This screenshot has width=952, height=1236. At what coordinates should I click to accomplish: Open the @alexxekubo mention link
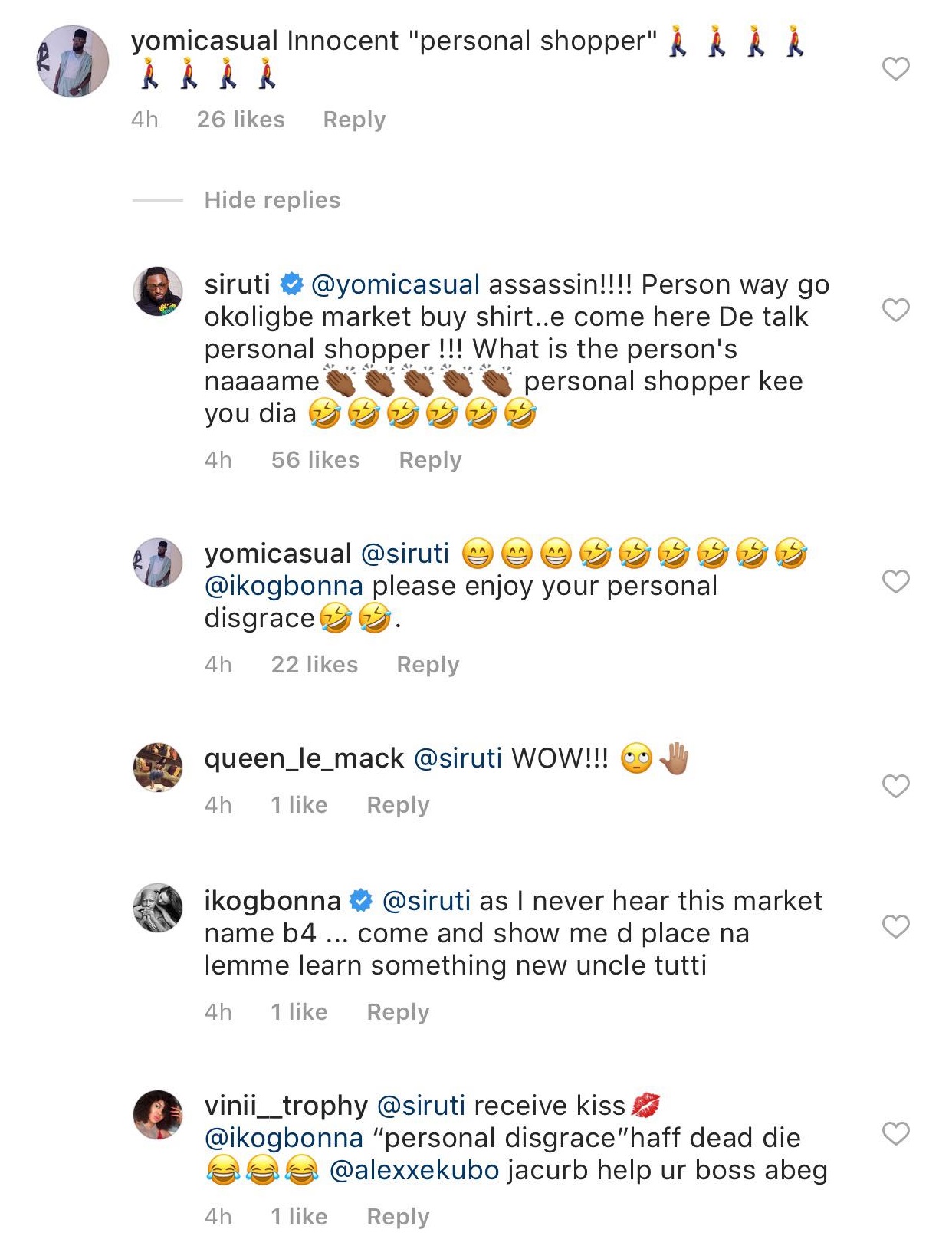point(414,1171)
